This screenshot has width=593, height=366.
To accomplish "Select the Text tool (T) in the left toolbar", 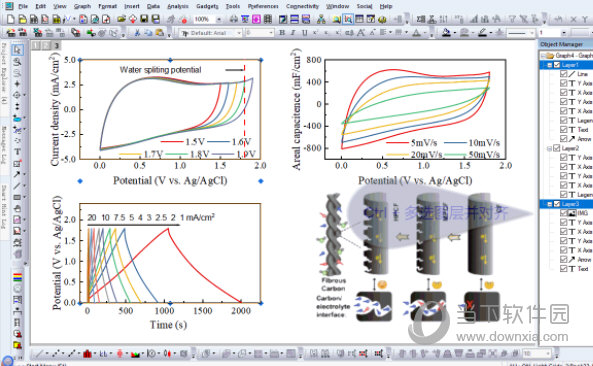I will 17,152.
